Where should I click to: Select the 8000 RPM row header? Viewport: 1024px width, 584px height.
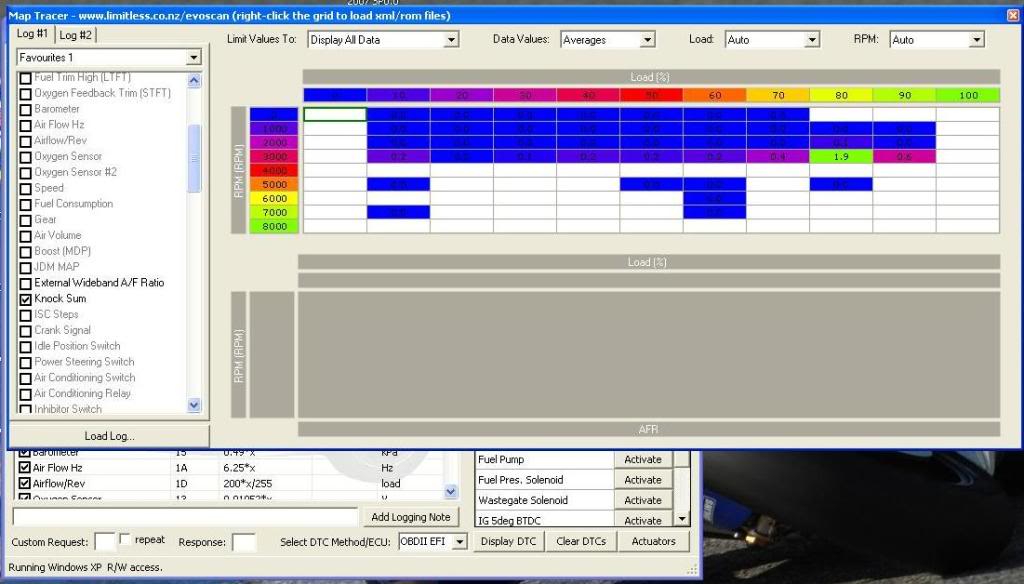coord(274,227)
